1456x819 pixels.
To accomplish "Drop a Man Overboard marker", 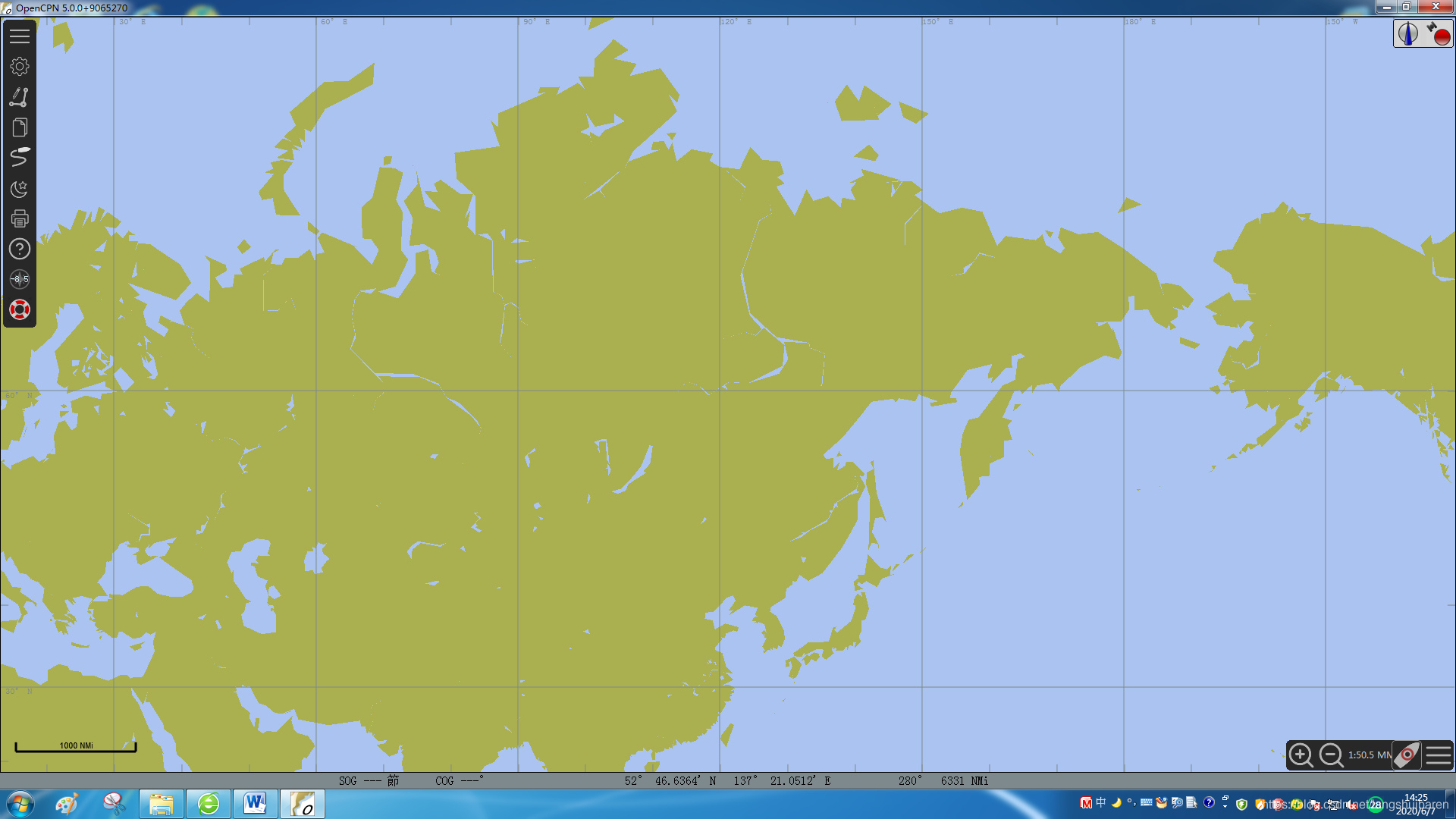I will [x=20, y=309].
